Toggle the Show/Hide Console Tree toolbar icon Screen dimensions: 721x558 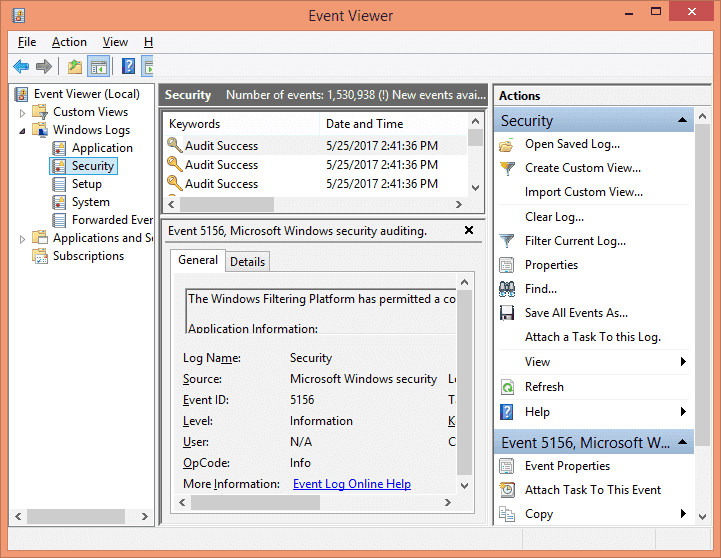[98, 67]
